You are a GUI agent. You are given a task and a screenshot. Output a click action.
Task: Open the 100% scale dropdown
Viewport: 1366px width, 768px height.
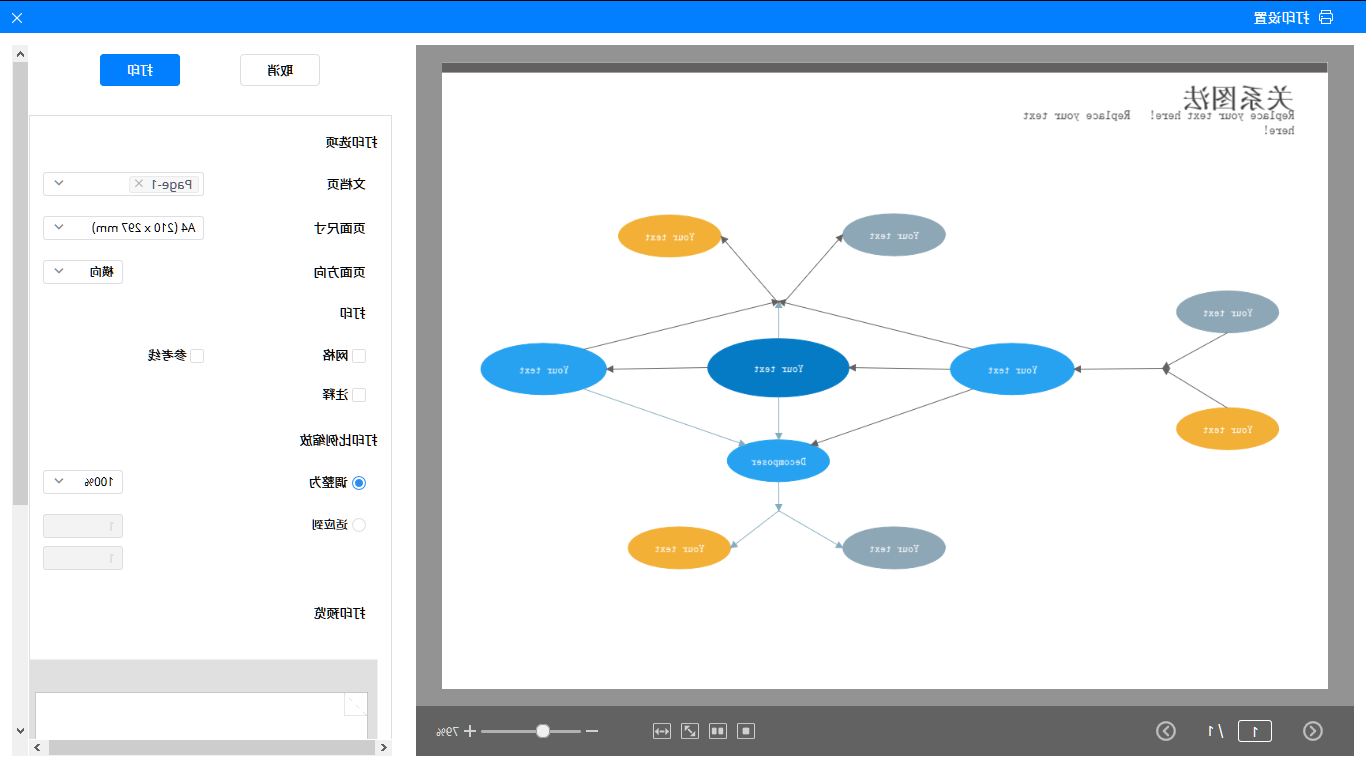point(83,483)
